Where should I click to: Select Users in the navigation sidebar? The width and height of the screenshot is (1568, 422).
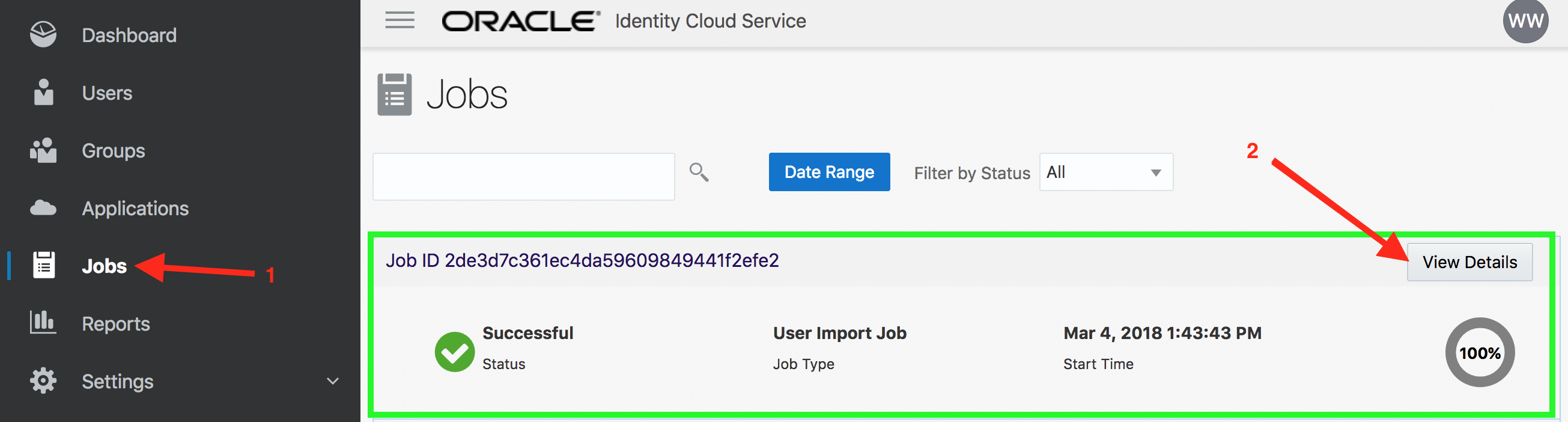click(x=107, y=93)
